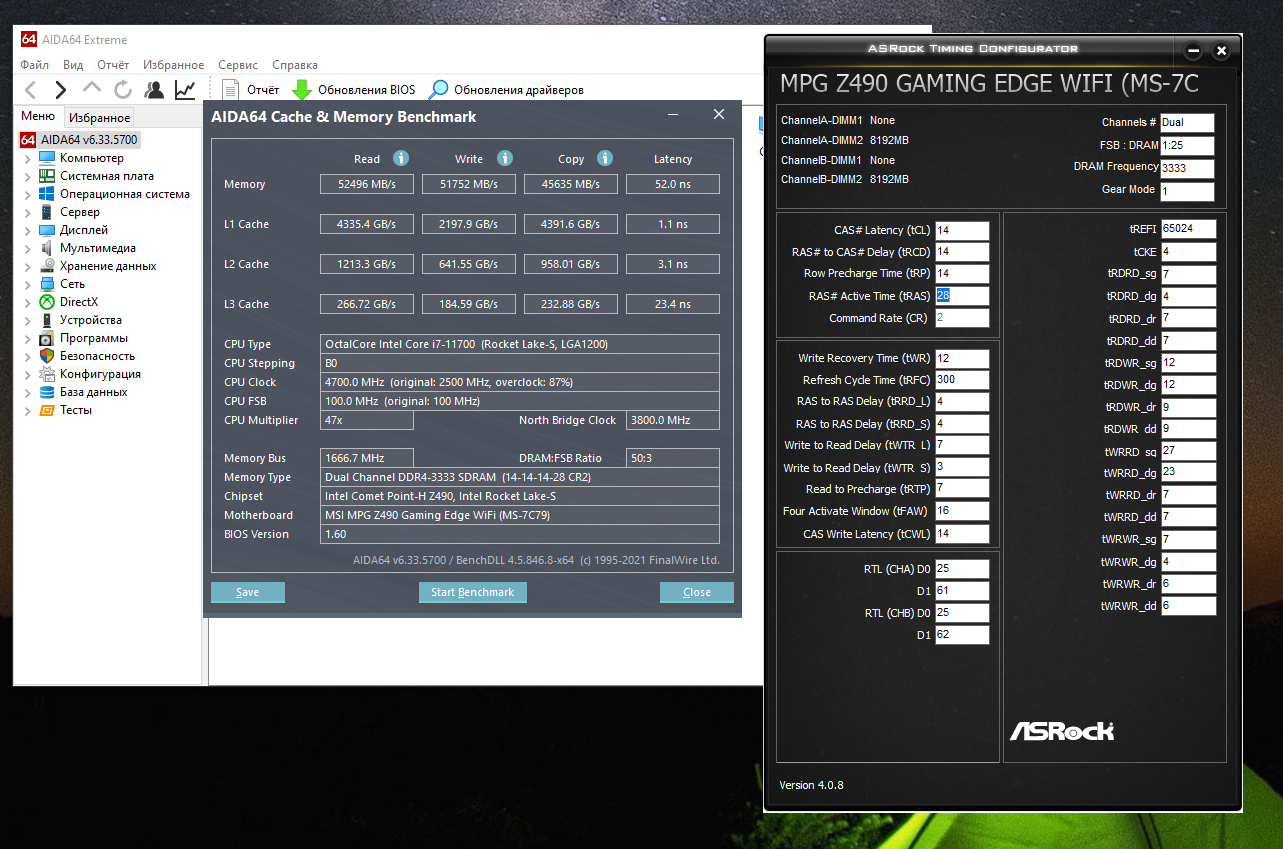Select the Компьютер monitor icon in the tree
Image resolution: width=1283 pixels, height=849 pixels.
coord(47,158)
